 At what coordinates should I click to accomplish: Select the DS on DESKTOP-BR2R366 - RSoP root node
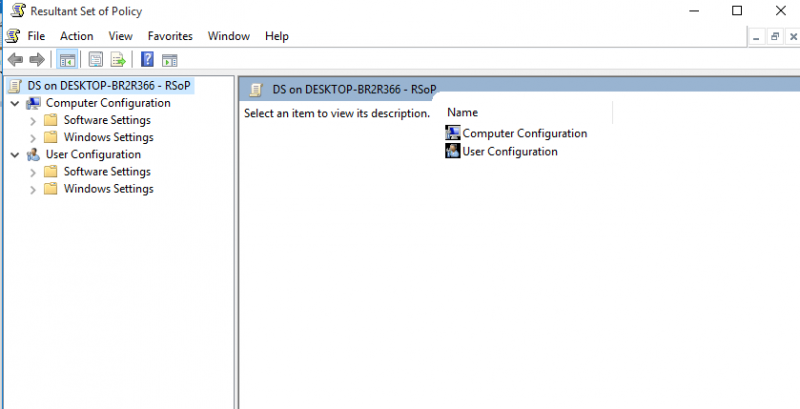109,86
